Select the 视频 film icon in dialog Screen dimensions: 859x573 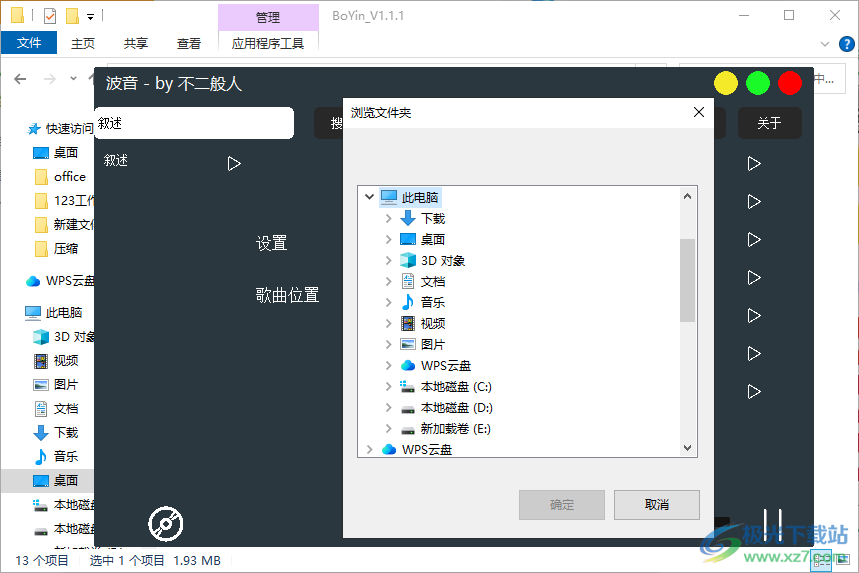408,323
